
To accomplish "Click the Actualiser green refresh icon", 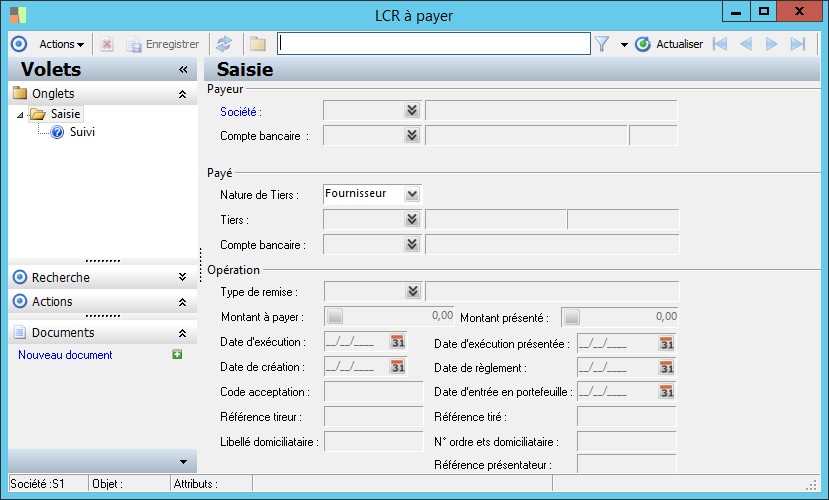I will point(642,44).
